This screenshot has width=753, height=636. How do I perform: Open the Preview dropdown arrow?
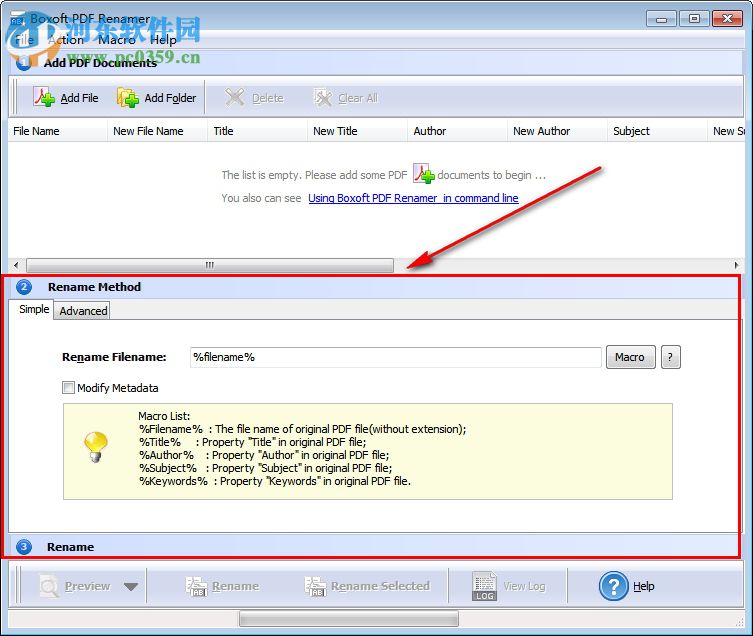point(131,586)
